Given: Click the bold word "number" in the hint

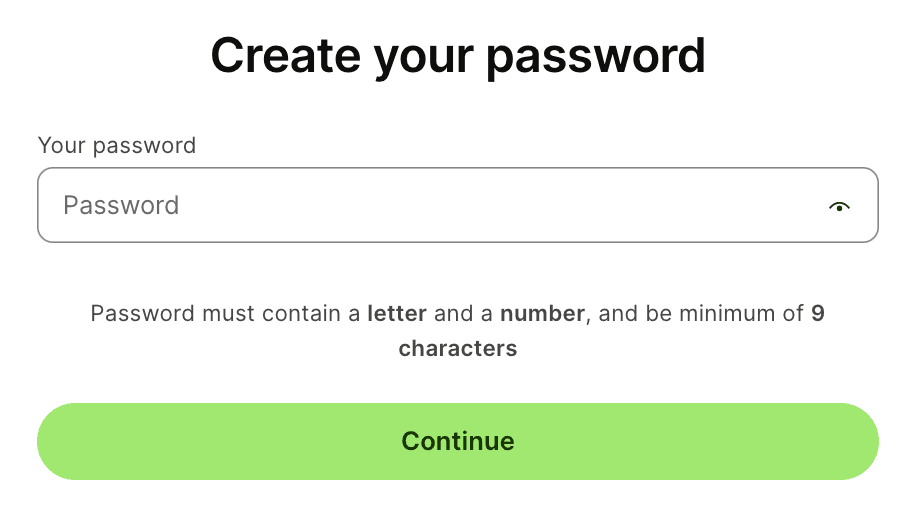Looking at the screenshot, I should click(542, 313).
